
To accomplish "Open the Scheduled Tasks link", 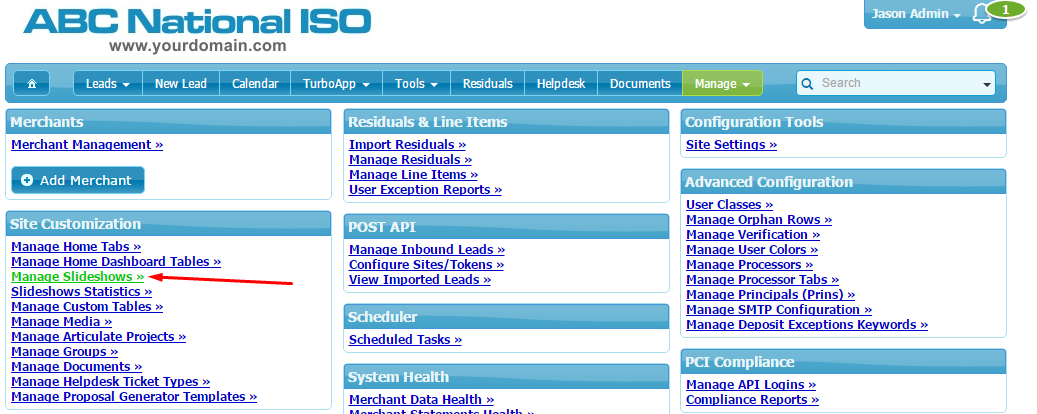I will [405, 340].
